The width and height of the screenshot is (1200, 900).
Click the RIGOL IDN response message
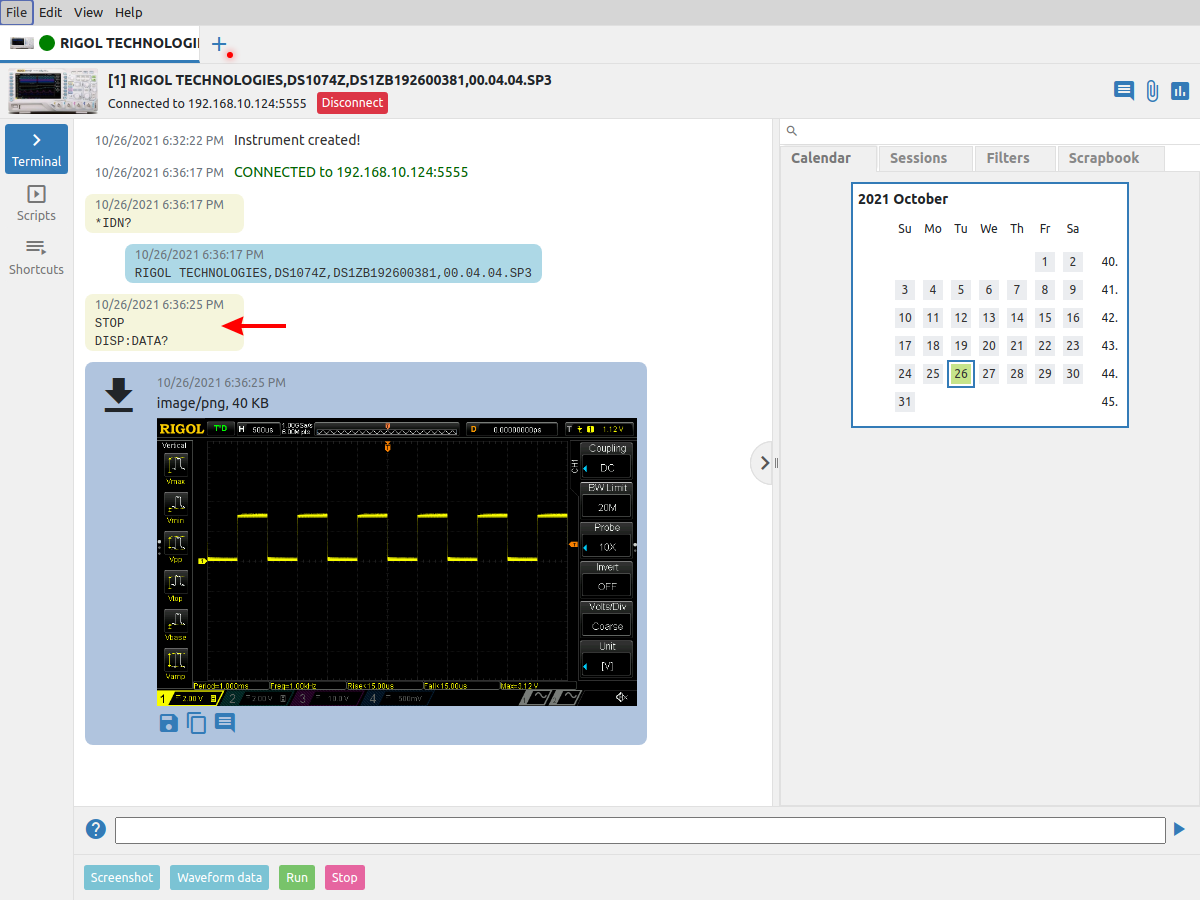[x=333, y=263]
